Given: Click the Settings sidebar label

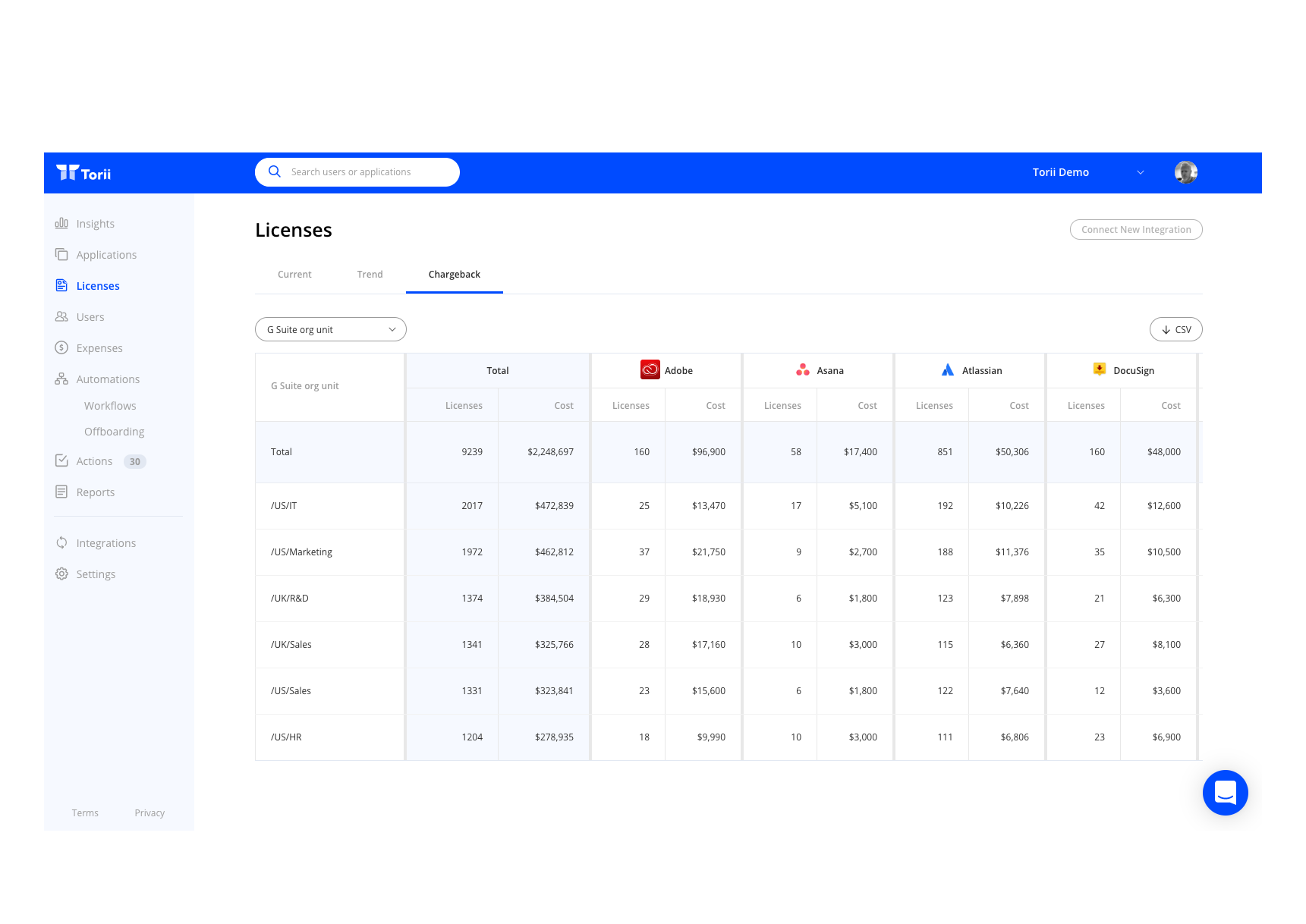Looking at the screenshot, I should tap(96, 574).
